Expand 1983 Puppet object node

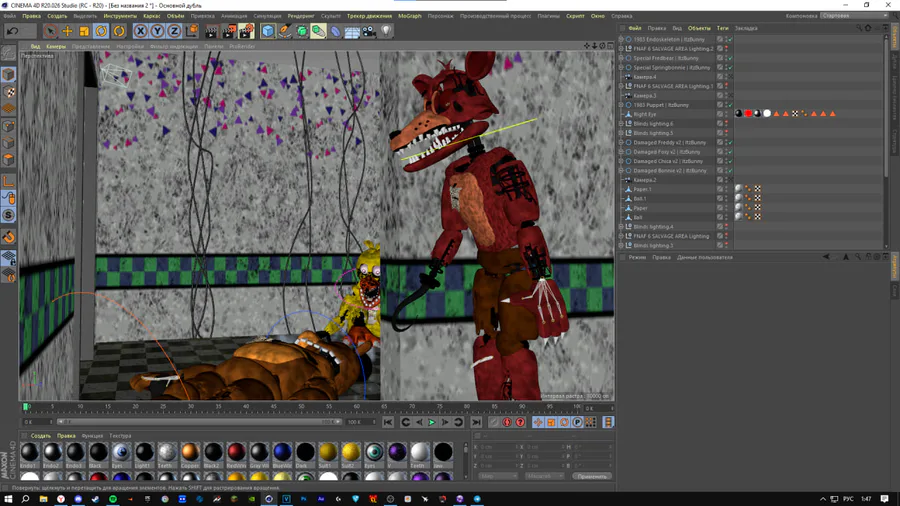[621, 105]
